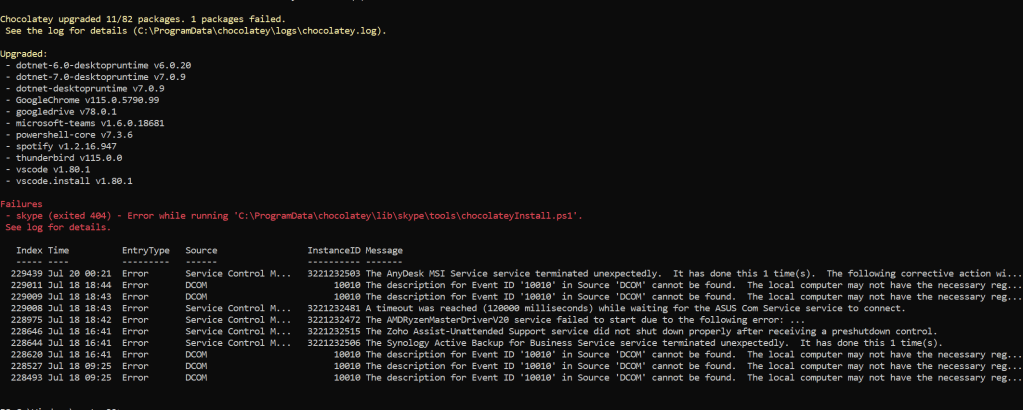Click the powershell-core v7.3.6 line
Viewport: 1023px width, 410px height.
pos(69,134)
